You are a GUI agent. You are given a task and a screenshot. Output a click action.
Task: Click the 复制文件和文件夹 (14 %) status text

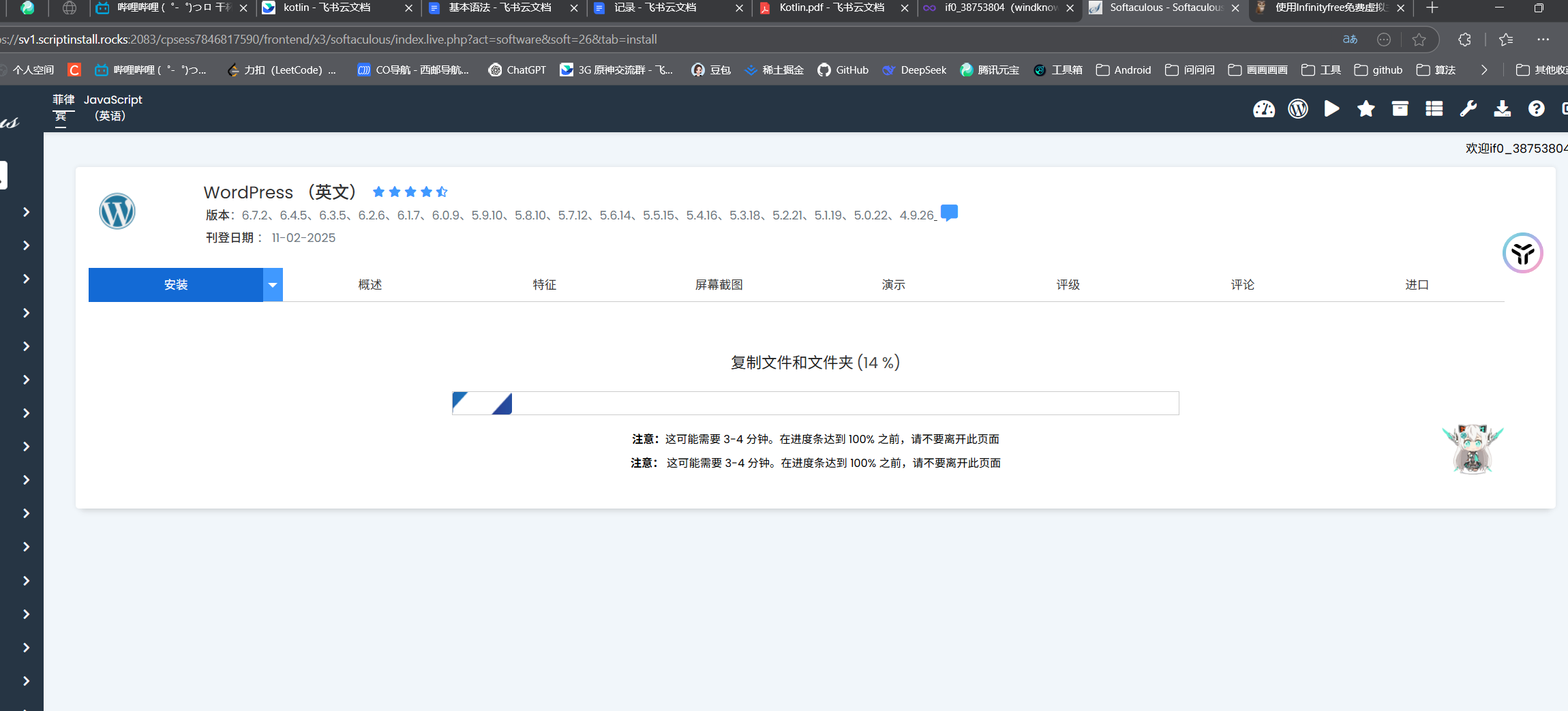click(815, 363)
